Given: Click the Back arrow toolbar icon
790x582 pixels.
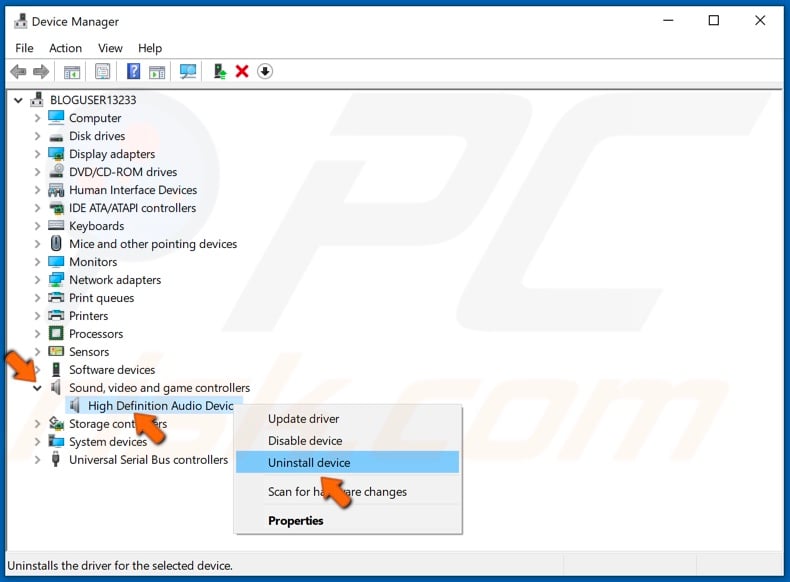Looking at the screenshot, I should (x=18, y=72).
